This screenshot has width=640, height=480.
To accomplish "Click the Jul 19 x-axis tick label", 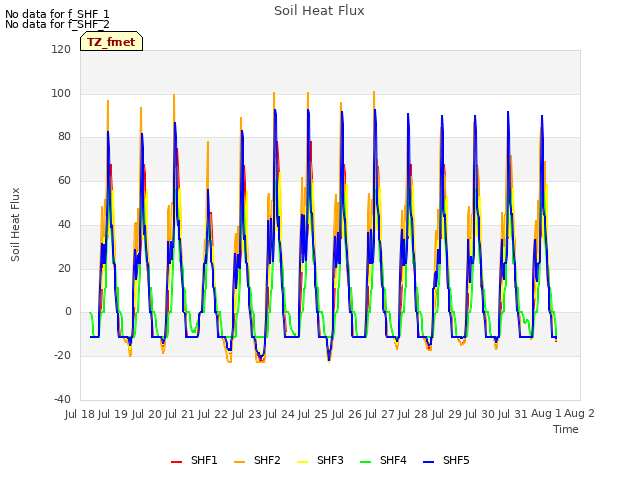I will [x=113, y=414].
